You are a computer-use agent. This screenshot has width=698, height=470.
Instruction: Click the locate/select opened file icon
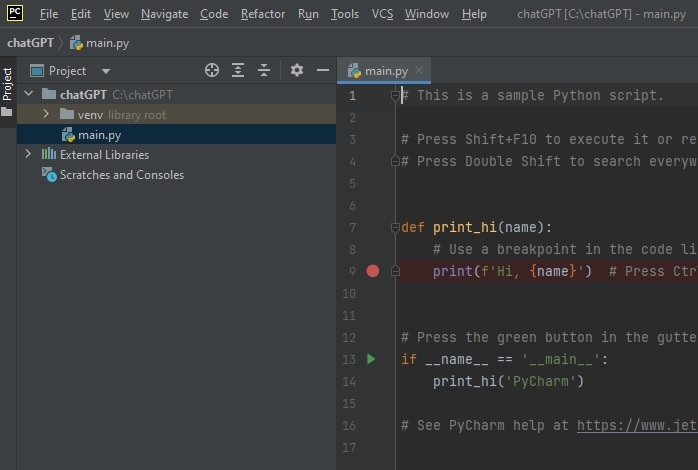click(212, 70)
